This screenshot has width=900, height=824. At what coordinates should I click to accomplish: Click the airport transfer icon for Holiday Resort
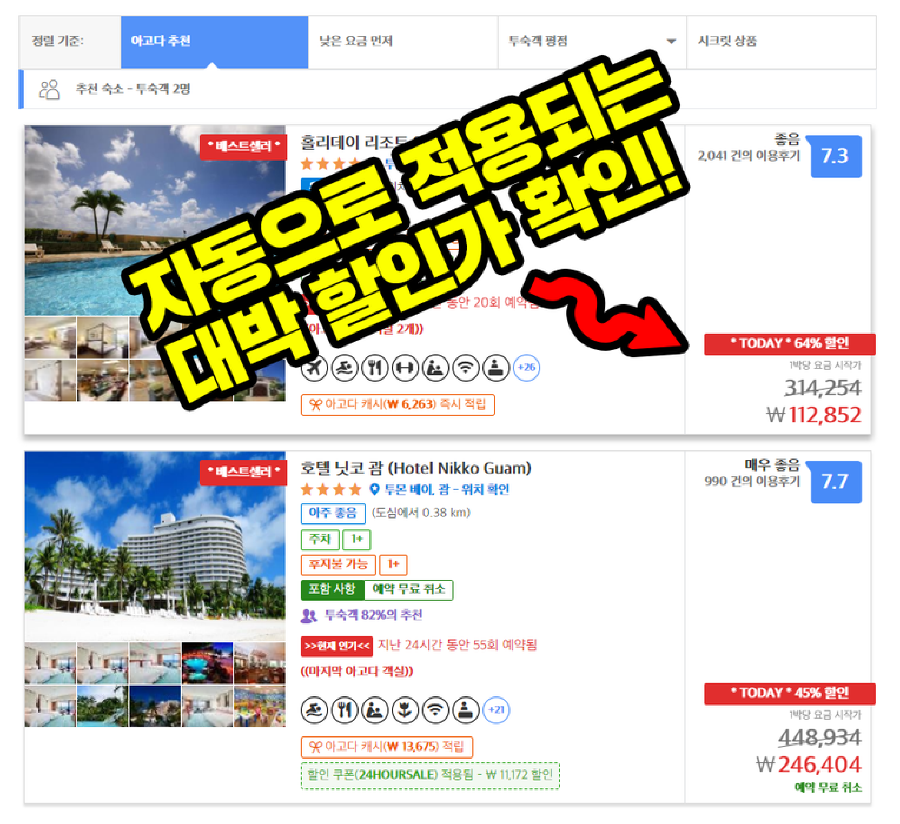coord(315,368)
